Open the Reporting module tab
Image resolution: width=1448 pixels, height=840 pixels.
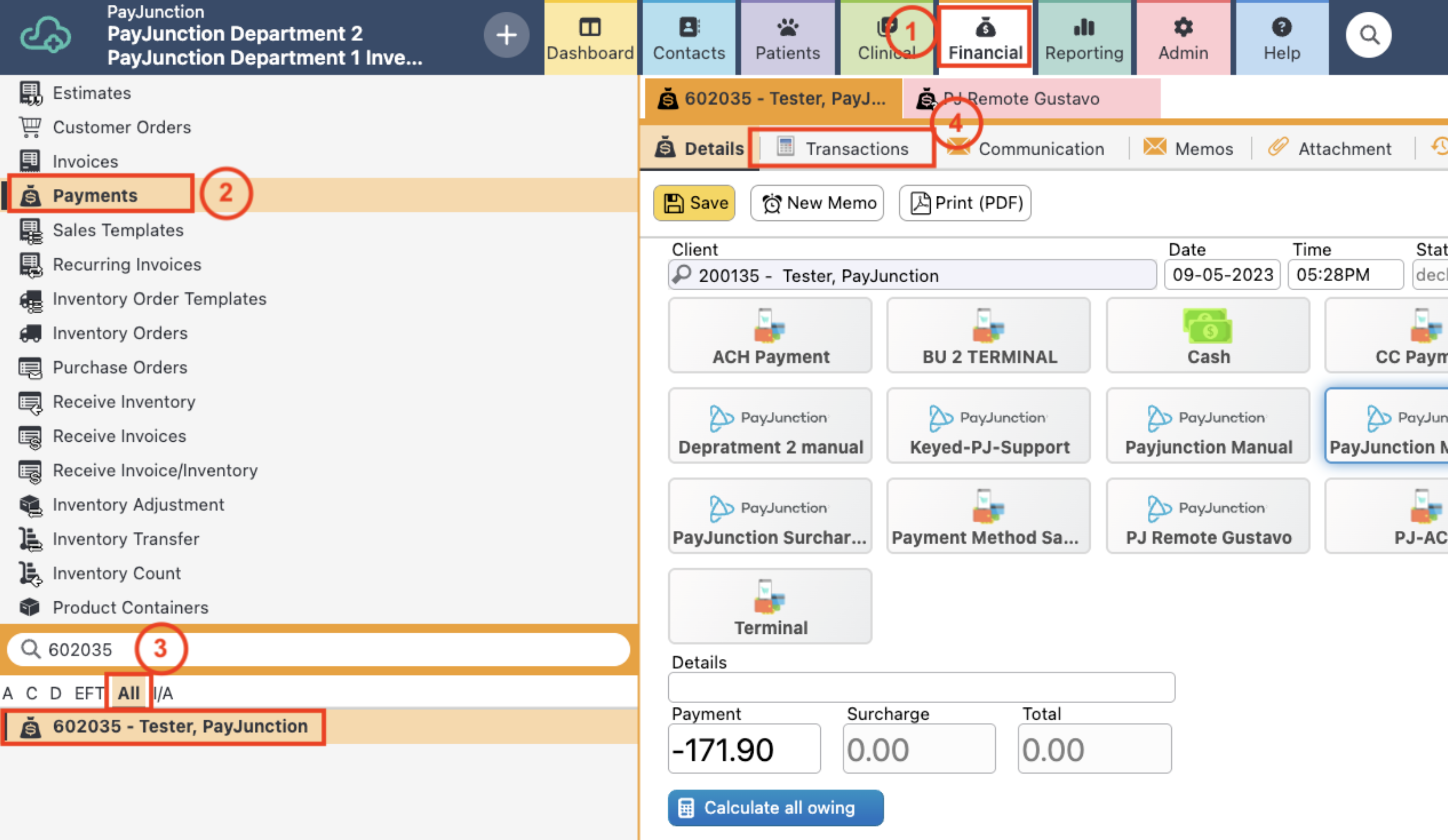point(1084,38)
